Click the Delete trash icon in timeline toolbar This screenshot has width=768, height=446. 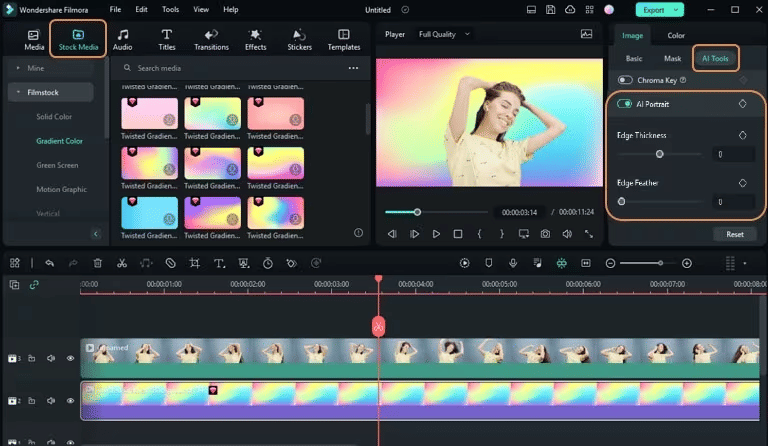click(97, 263)
